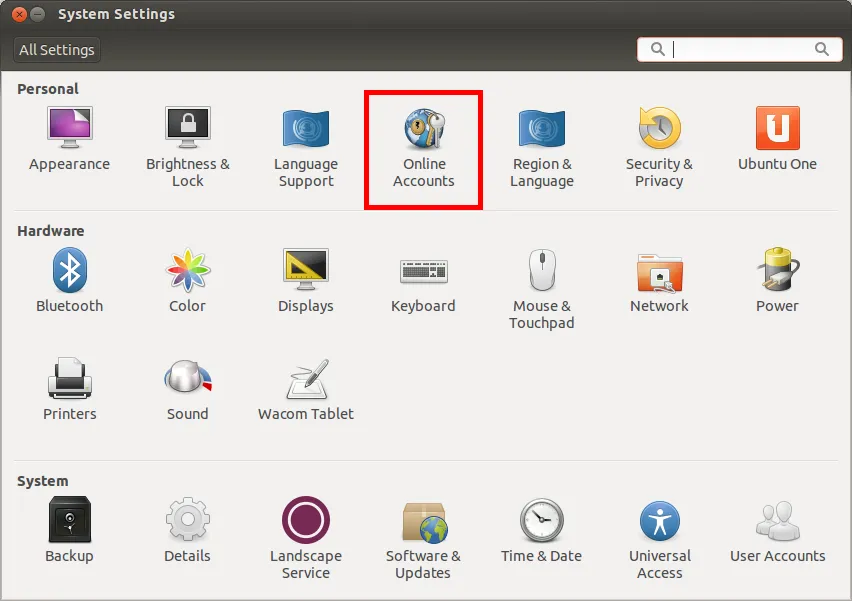Open Printers settings
852x601 pixels.
tap(70, 389)
